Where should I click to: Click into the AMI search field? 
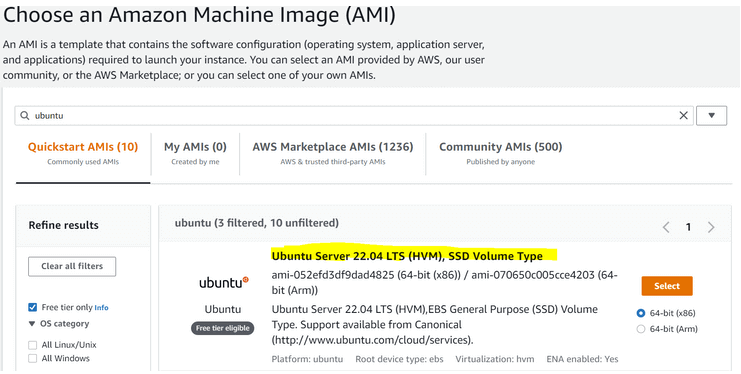tap(354, 115)
